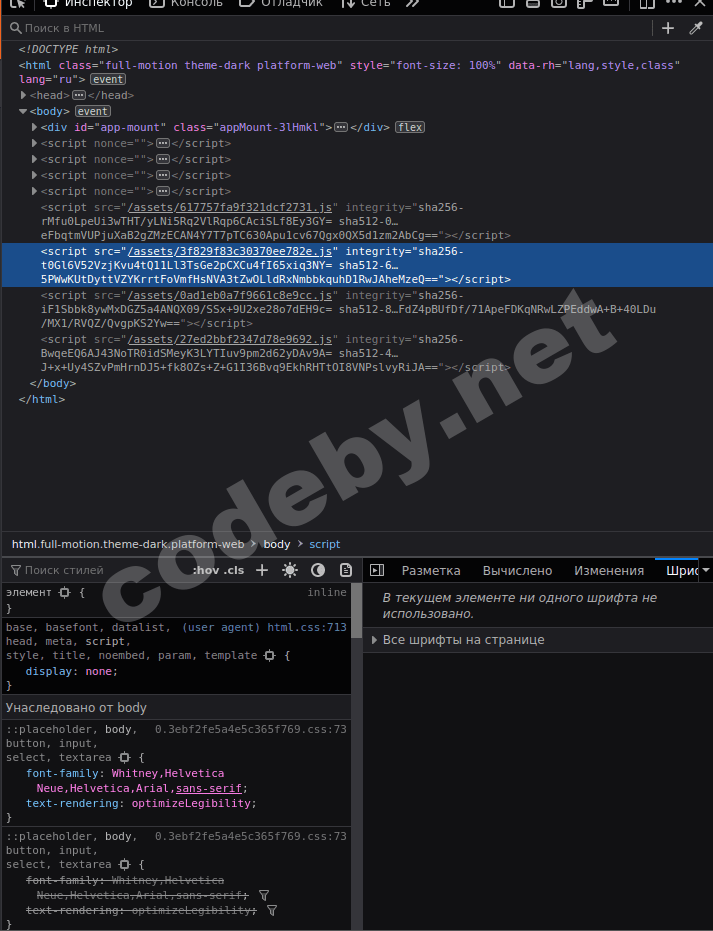Screen dimensions: 713x931
Task: Click the event badge on body tag
Action: click(x=93, y=111)
